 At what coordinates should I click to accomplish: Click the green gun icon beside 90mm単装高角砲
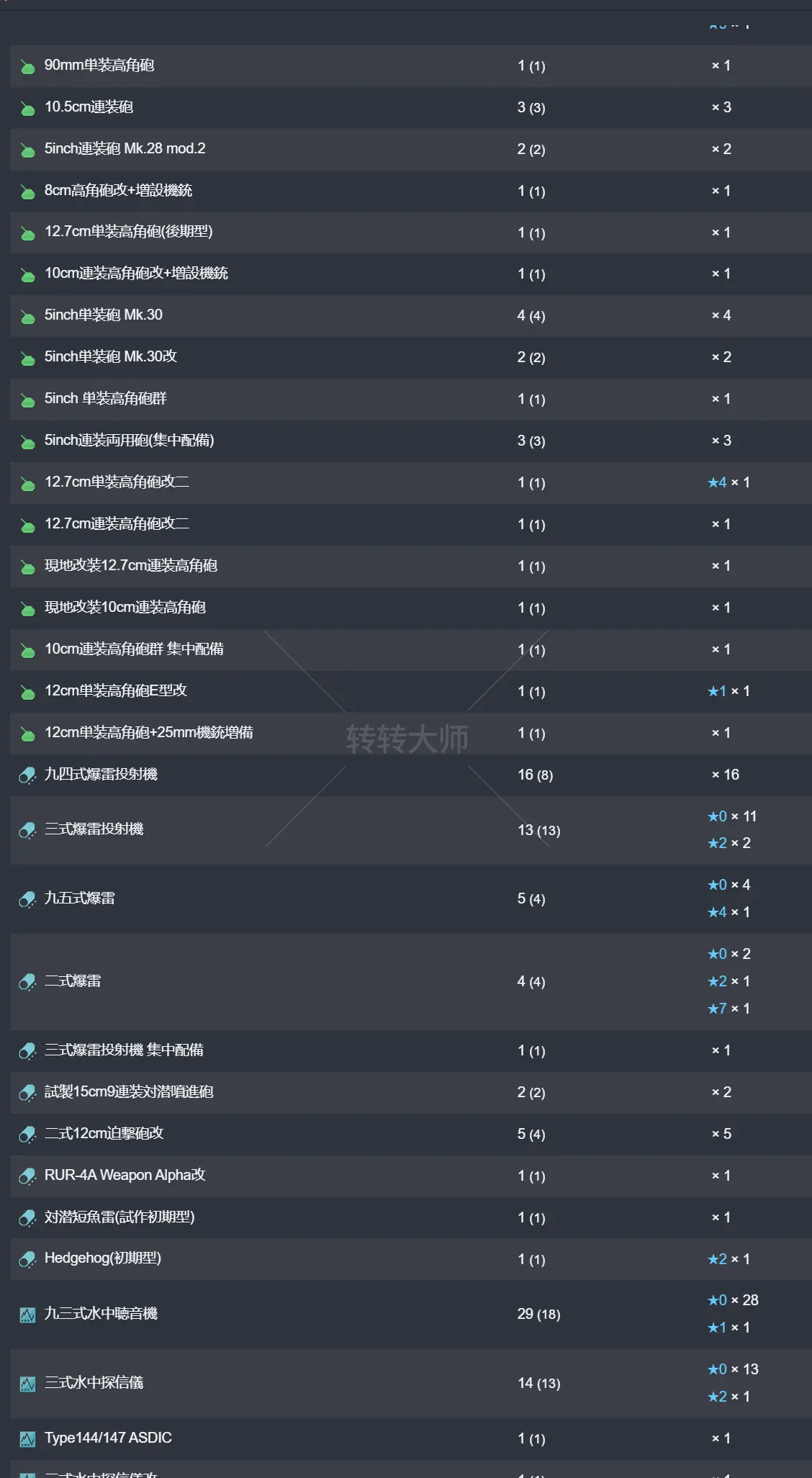click(x=27, y=67)
